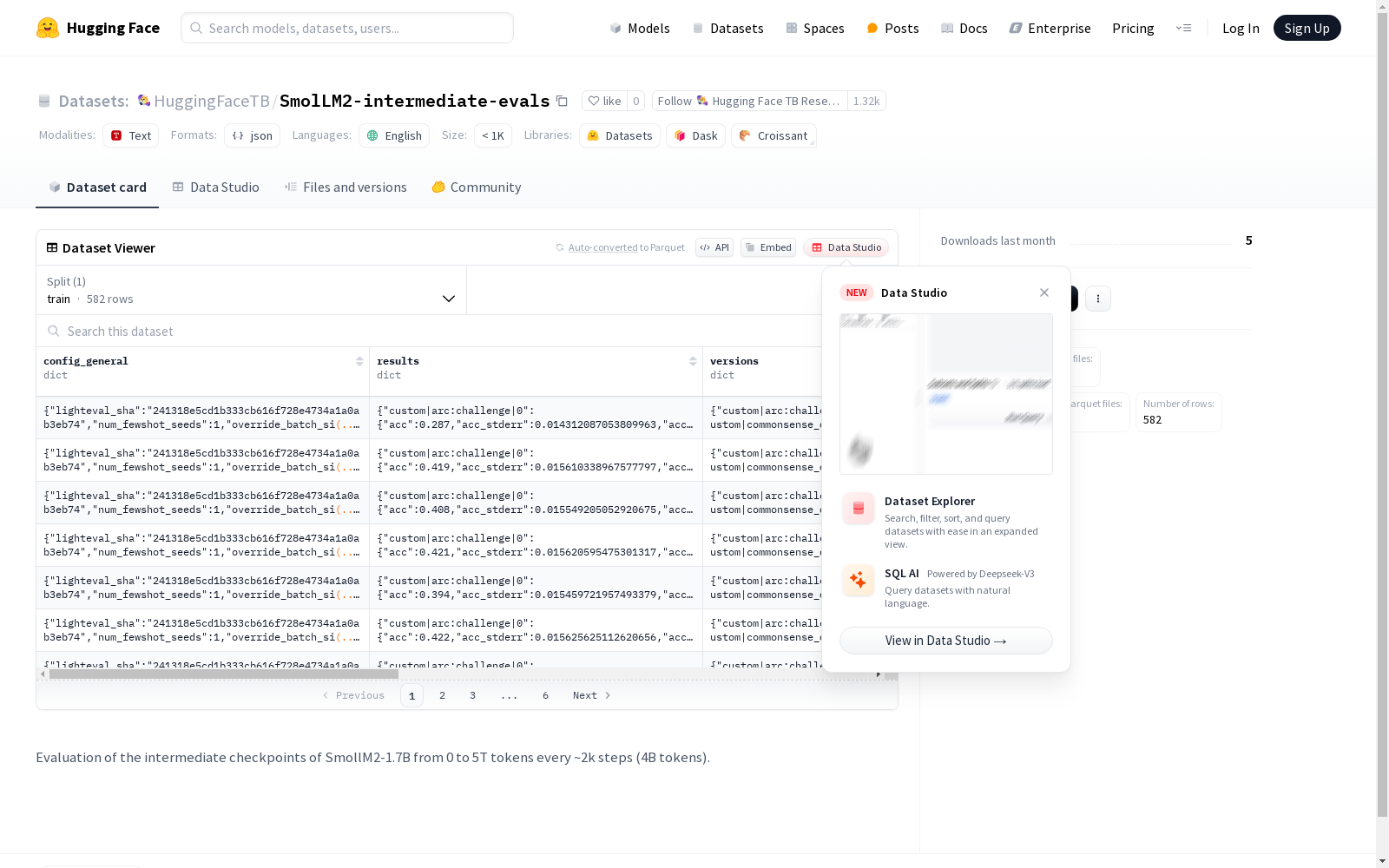Click the Dataset Explorer heading
This screenshot has width=1389, height=868.
pyautogui.click(x=930, y=501)
